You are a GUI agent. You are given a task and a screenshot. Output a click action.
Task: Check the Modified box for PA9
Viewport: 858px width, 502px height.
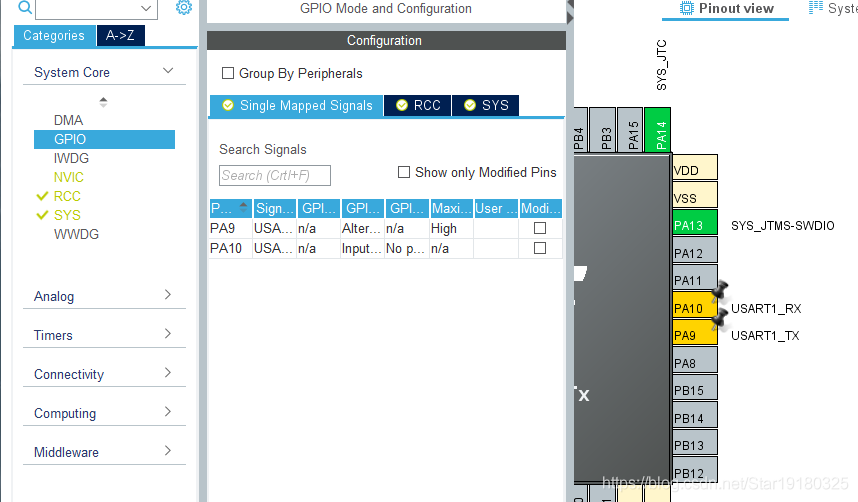[x=540, y=228]
